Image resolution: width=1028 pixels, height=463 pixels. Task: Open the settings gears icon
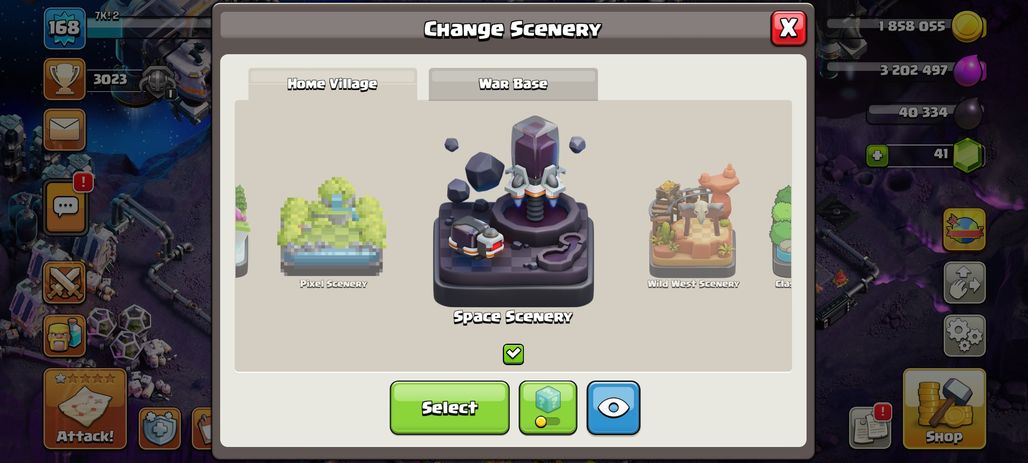(964, 336)
